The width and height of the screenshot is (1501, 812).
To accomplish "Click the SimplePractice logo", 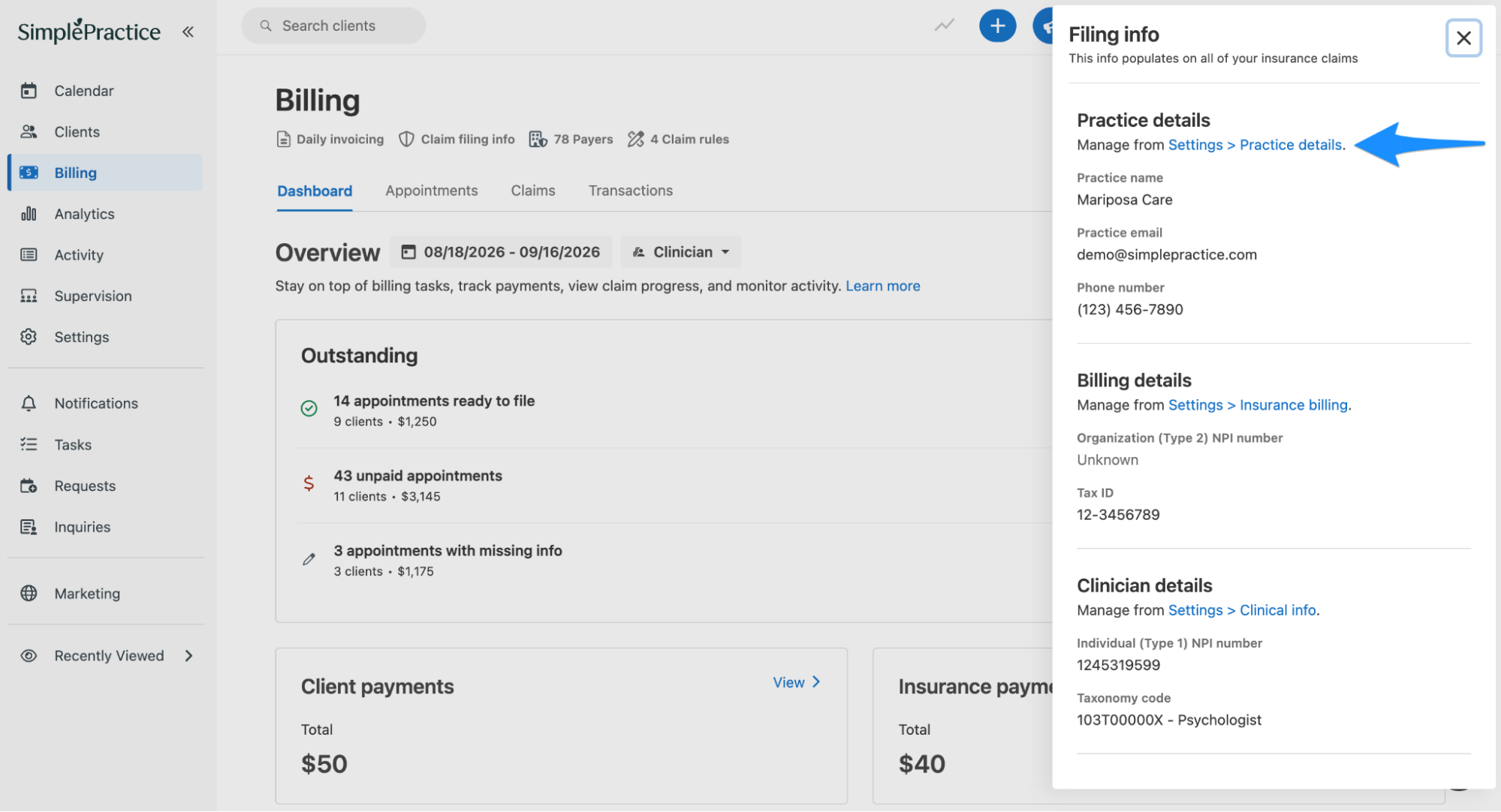I will (x=89, y=31).
